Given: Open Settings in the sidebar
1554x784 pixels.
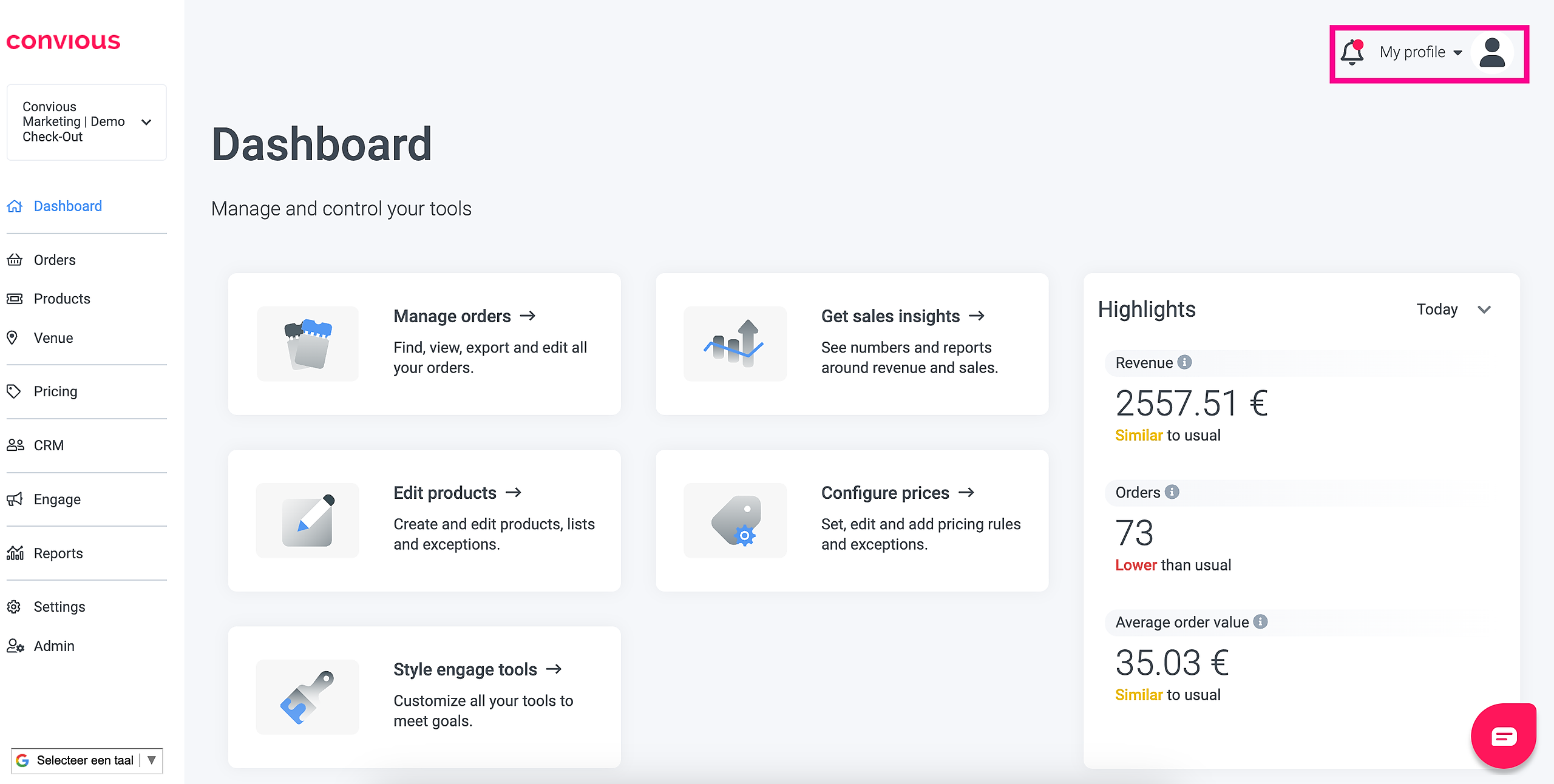Looking at the screenshot, I should 59,607.
